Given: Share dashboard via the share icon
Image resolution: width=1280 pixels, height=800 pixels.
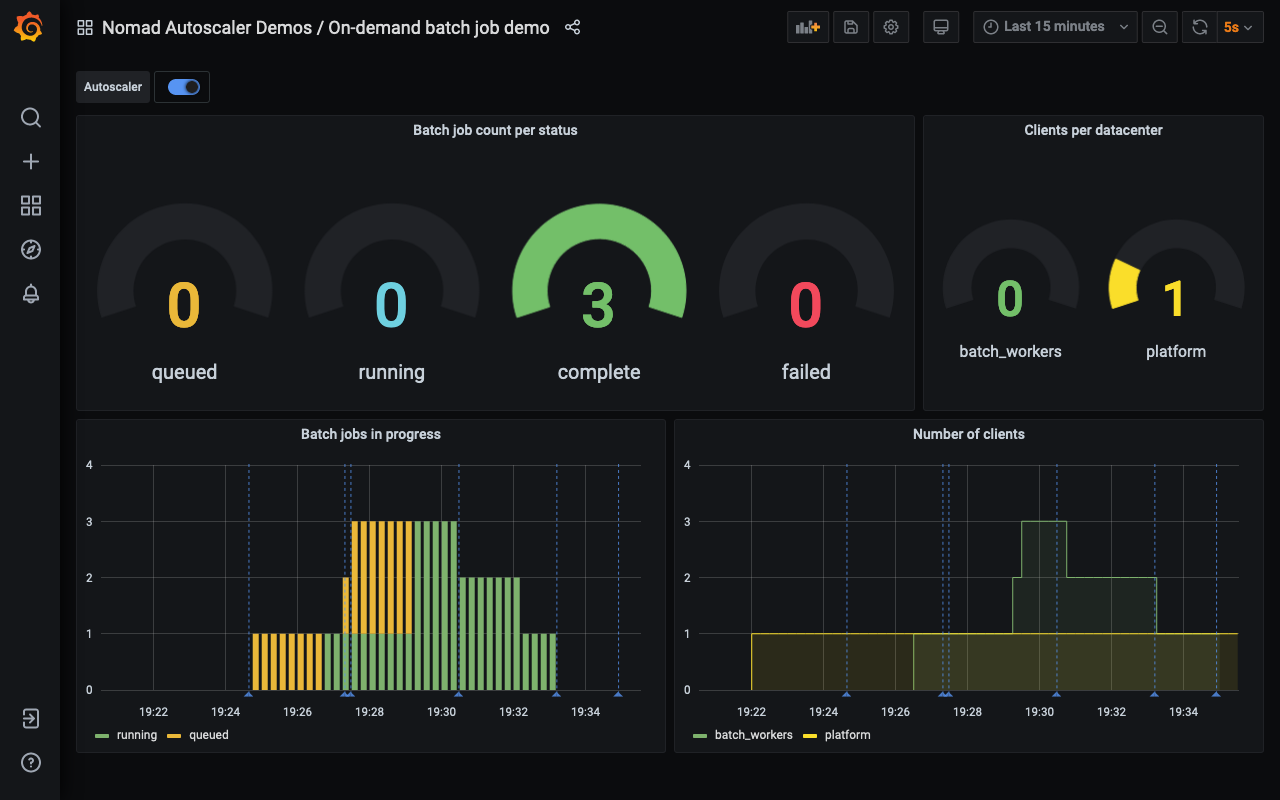Looking at the screenshot, I should (x=572, y=27).
